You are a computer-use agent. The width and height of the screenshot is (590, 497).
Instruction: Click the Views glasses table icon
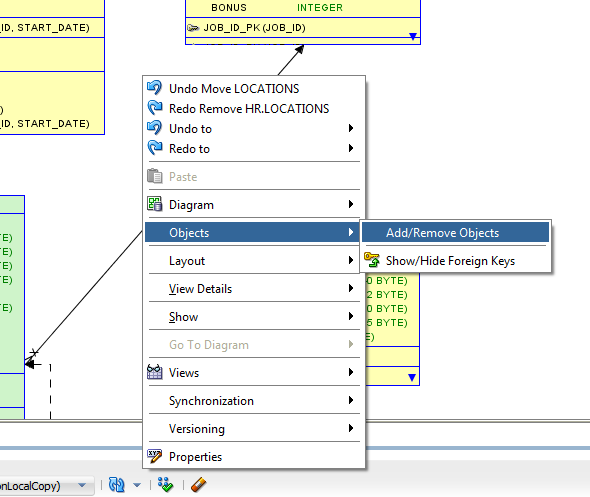click(x=155, y=372)
